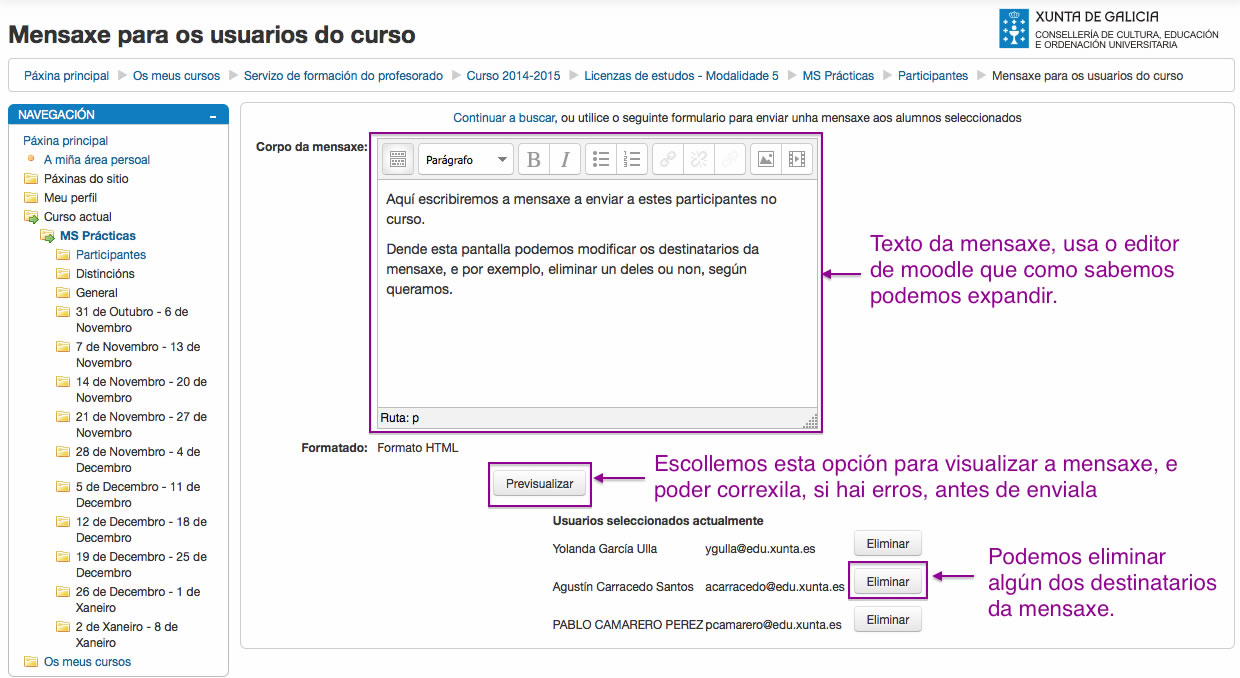1240x678 pixels.
Task: Insert a numbered list
Action: pyautogui.click(x=633, y=158)
